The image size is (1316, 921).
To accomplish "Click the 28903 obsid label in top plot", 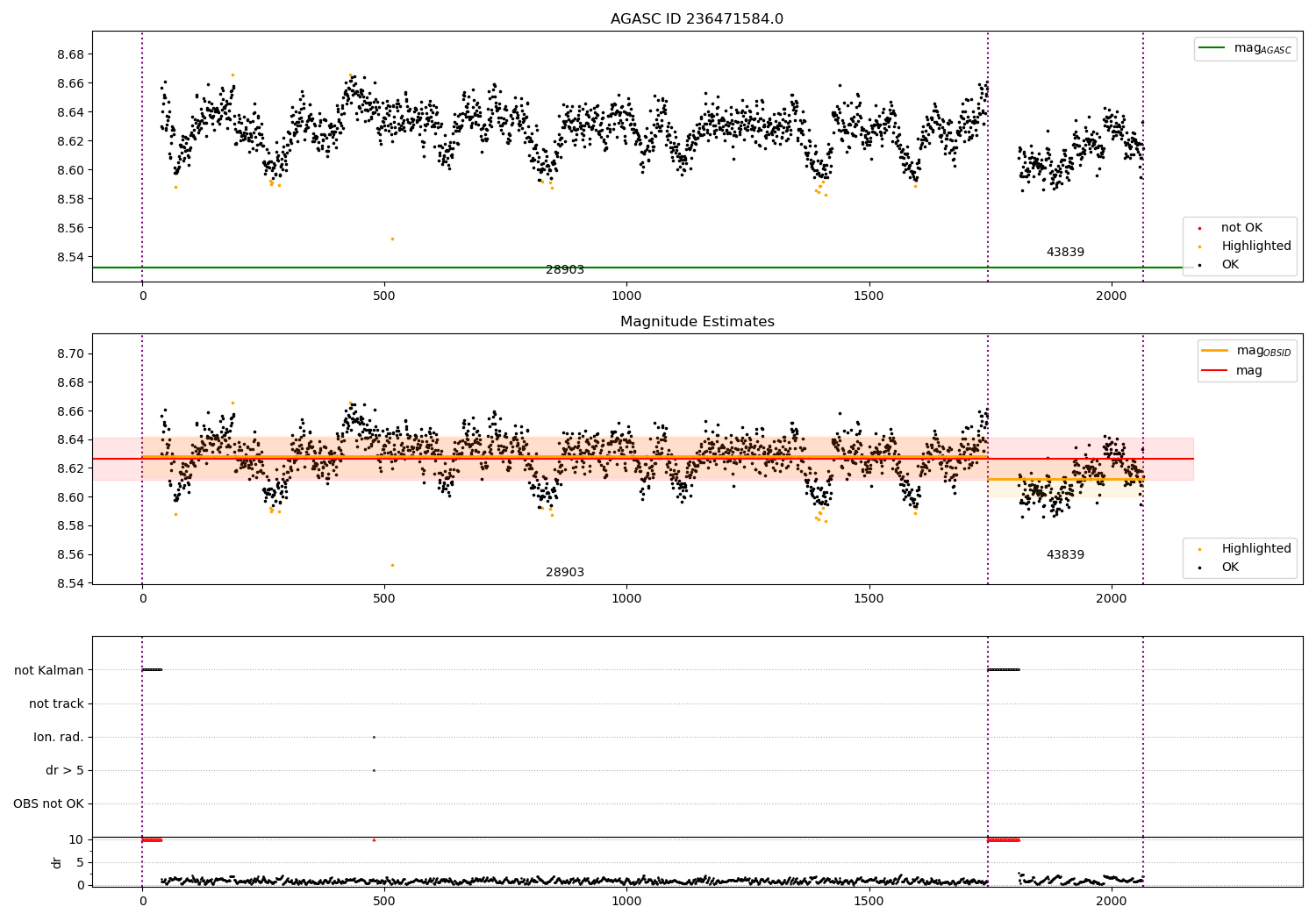I will tap(565, 270).
